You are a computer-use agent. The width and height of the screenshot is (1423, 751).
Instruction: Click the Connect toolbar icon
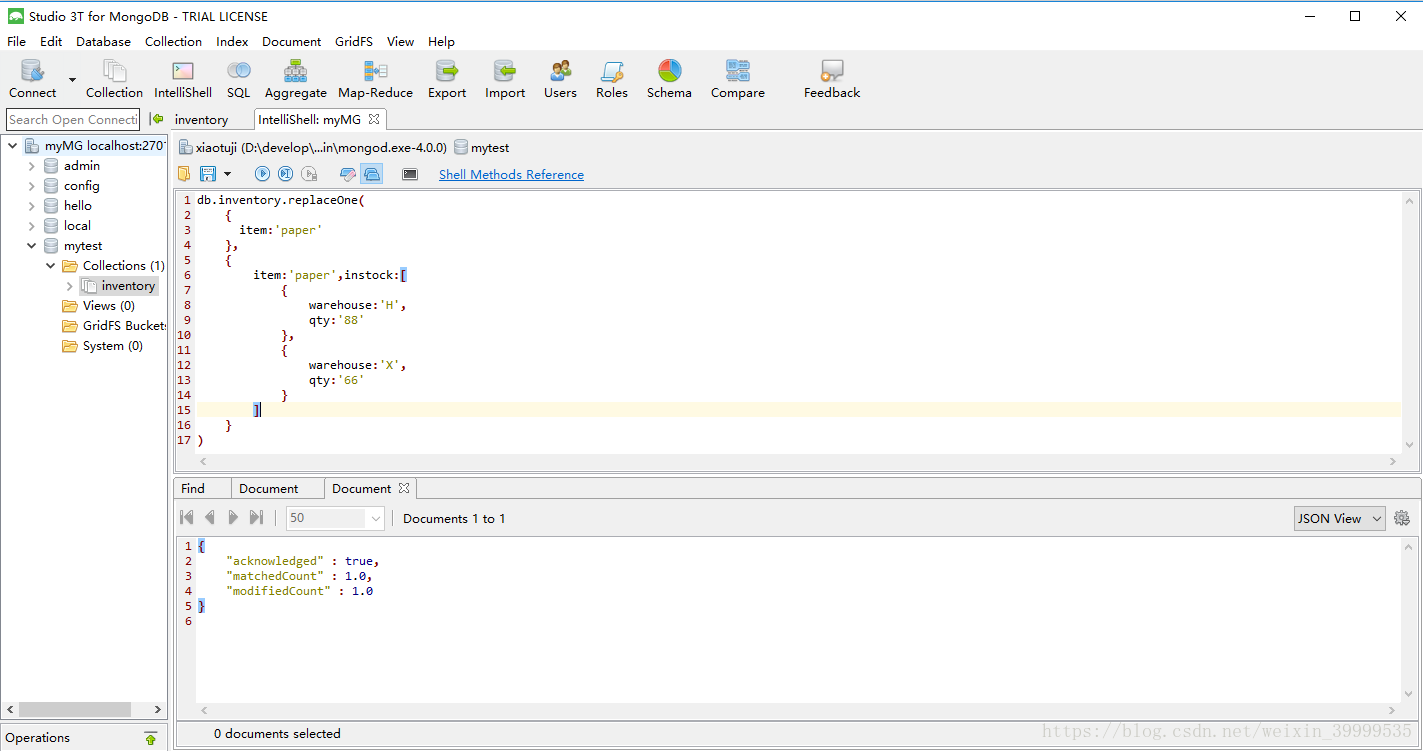tap(33, 79)
